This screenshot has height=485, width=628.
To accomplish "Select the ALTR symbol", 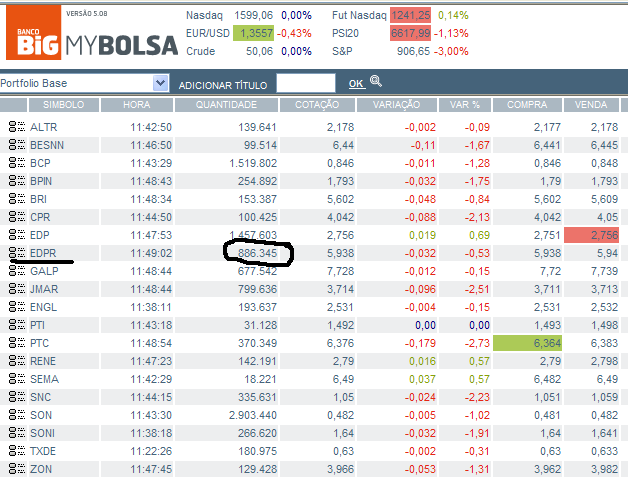I will tap(44, 127).
